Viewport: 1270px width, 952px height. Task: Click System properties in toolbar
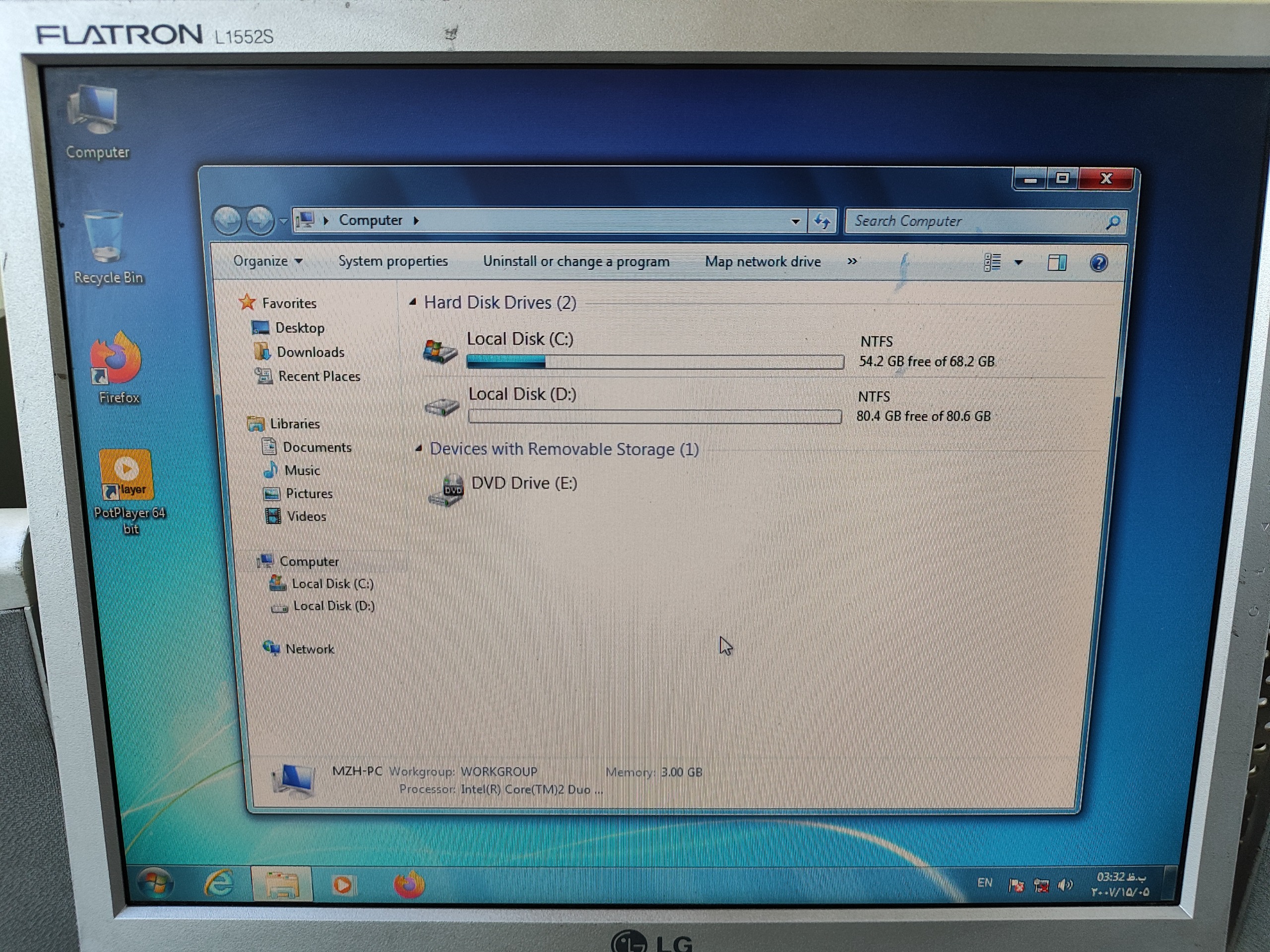393,261
